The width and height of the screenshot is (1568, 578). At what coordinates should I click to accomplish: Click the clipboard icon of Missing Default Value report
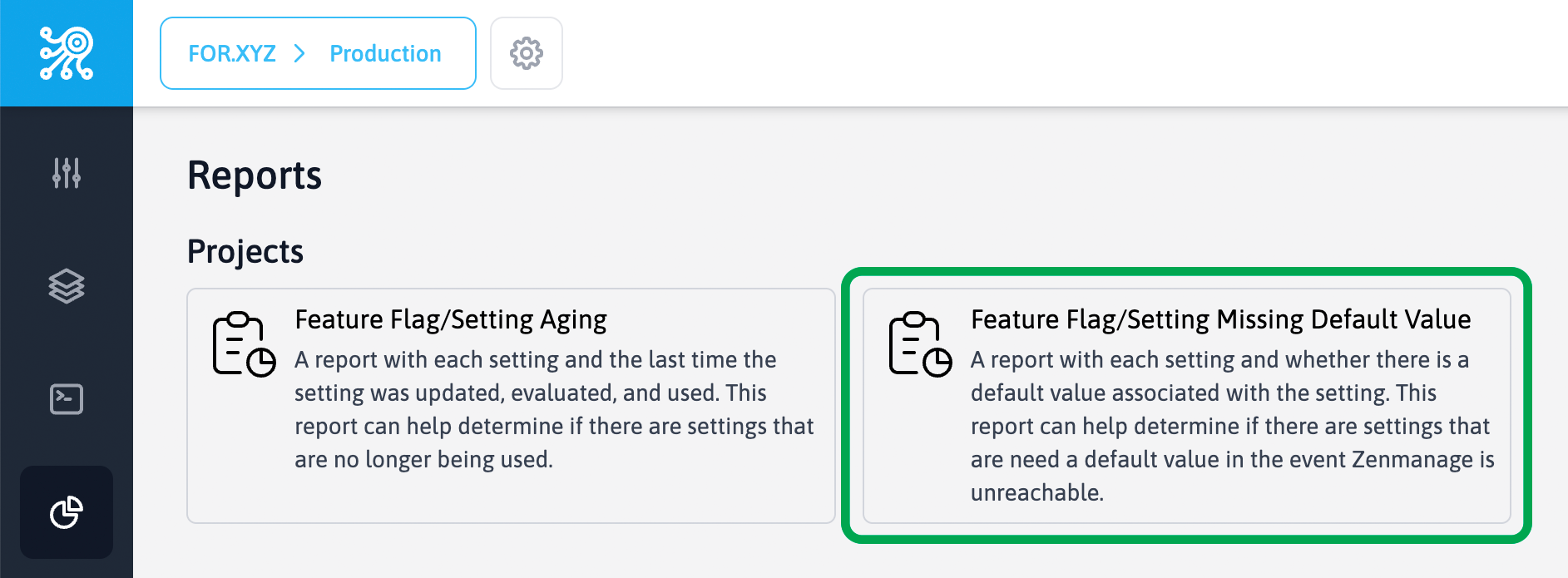[920, 344]
